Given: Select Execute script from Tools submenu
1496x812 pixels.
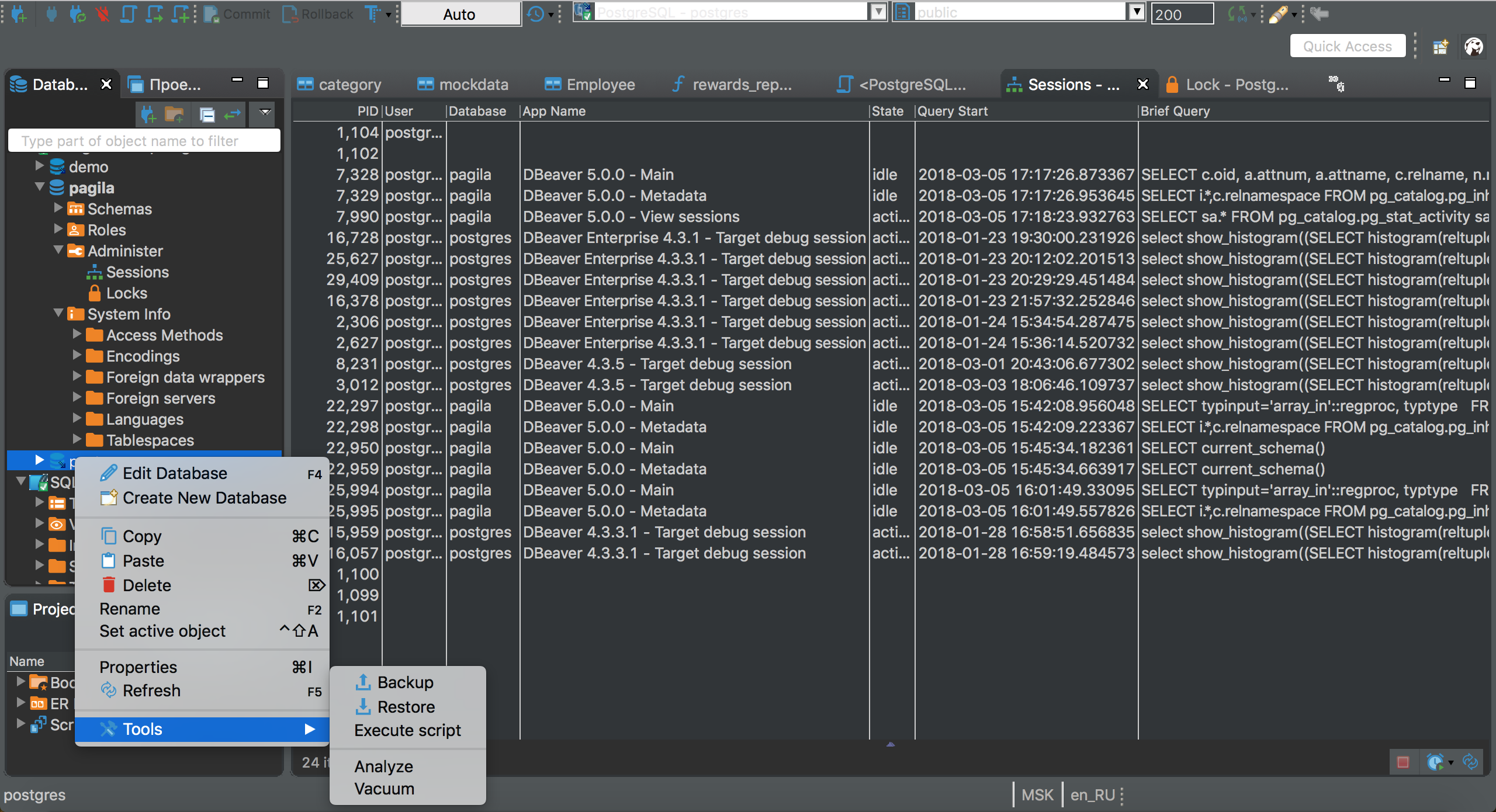Looking at the screenshot, I should [x=409, y=730].
